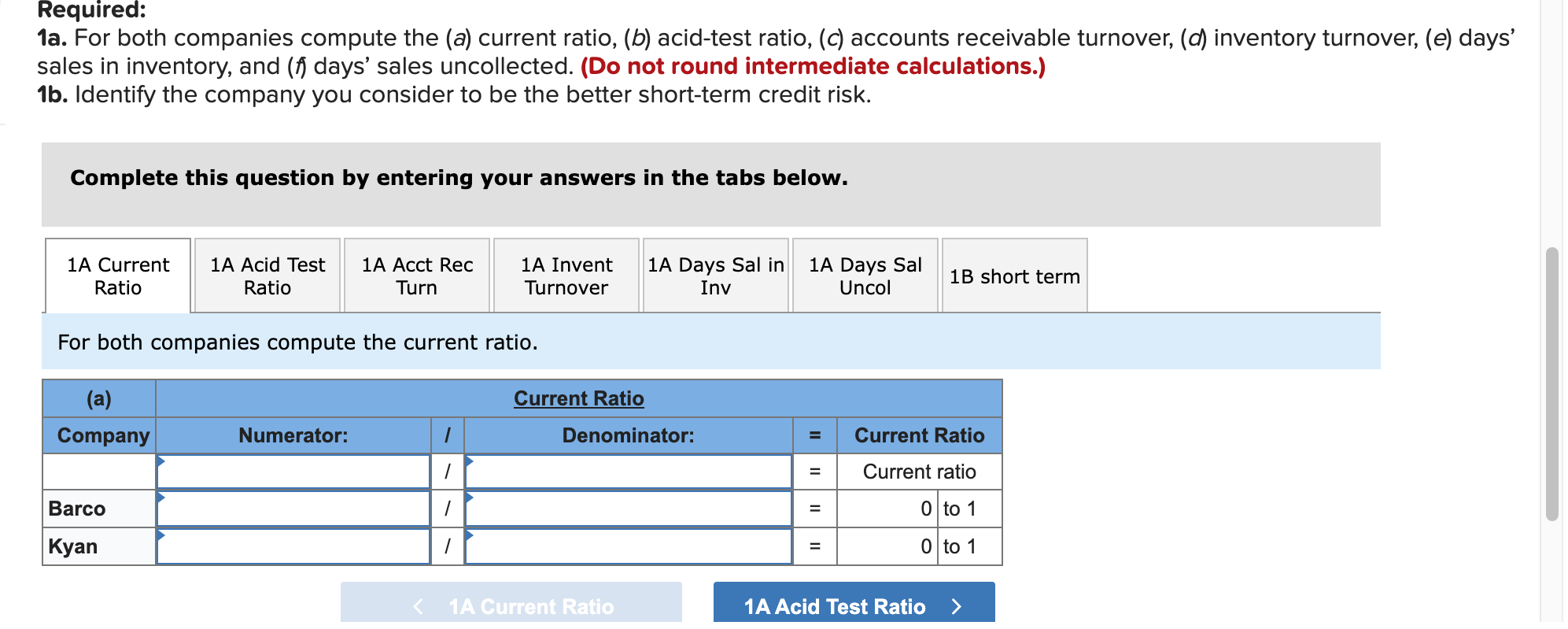Screen dimensions: 1568x629
Task: Select the 1A Invent Turnover tab
Action: pos(565,276)
